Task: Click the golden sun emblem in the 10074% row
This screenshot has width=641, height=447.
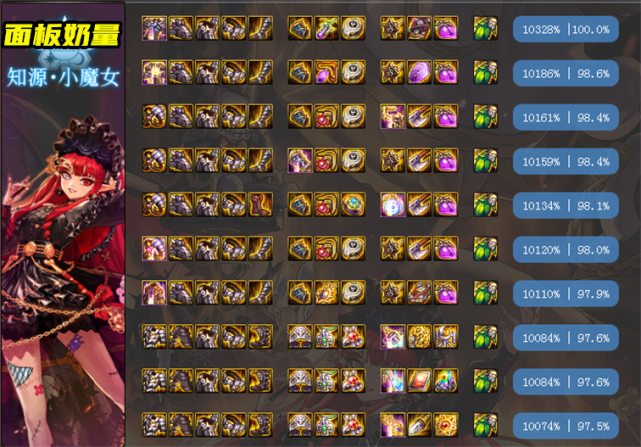Action: point(446,425)
